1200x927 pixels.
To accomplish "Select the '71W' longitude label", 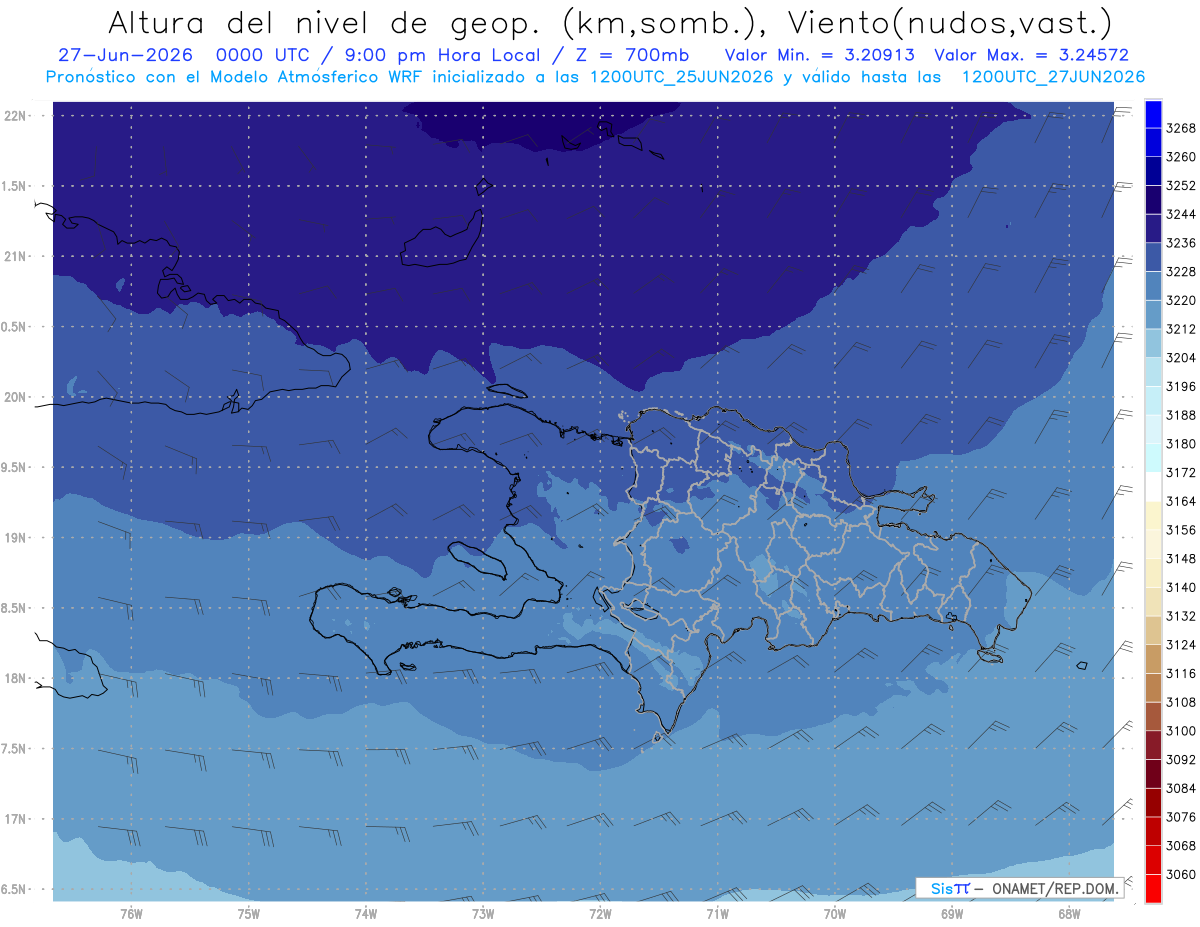I will click(x=717, y=914).
